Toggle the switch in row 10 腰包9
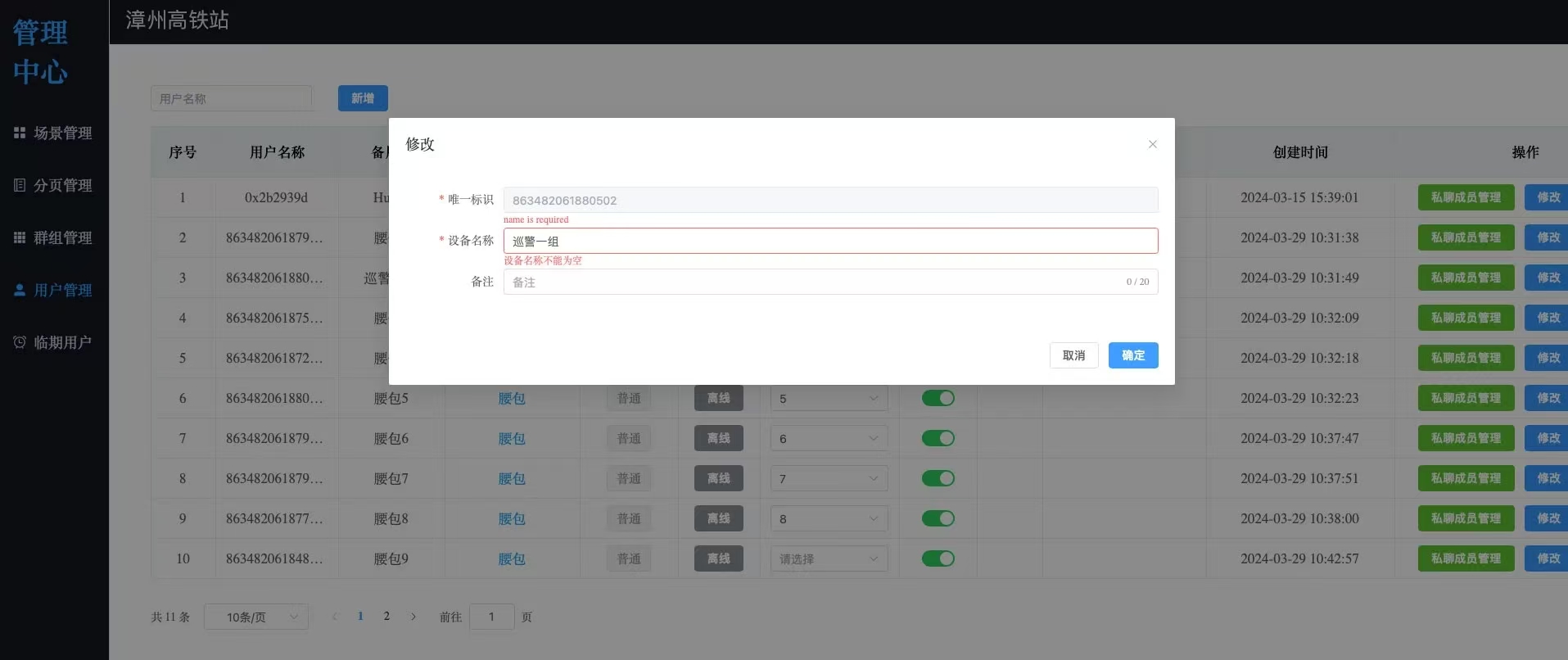1568x660 pixels. coord(938,558)
